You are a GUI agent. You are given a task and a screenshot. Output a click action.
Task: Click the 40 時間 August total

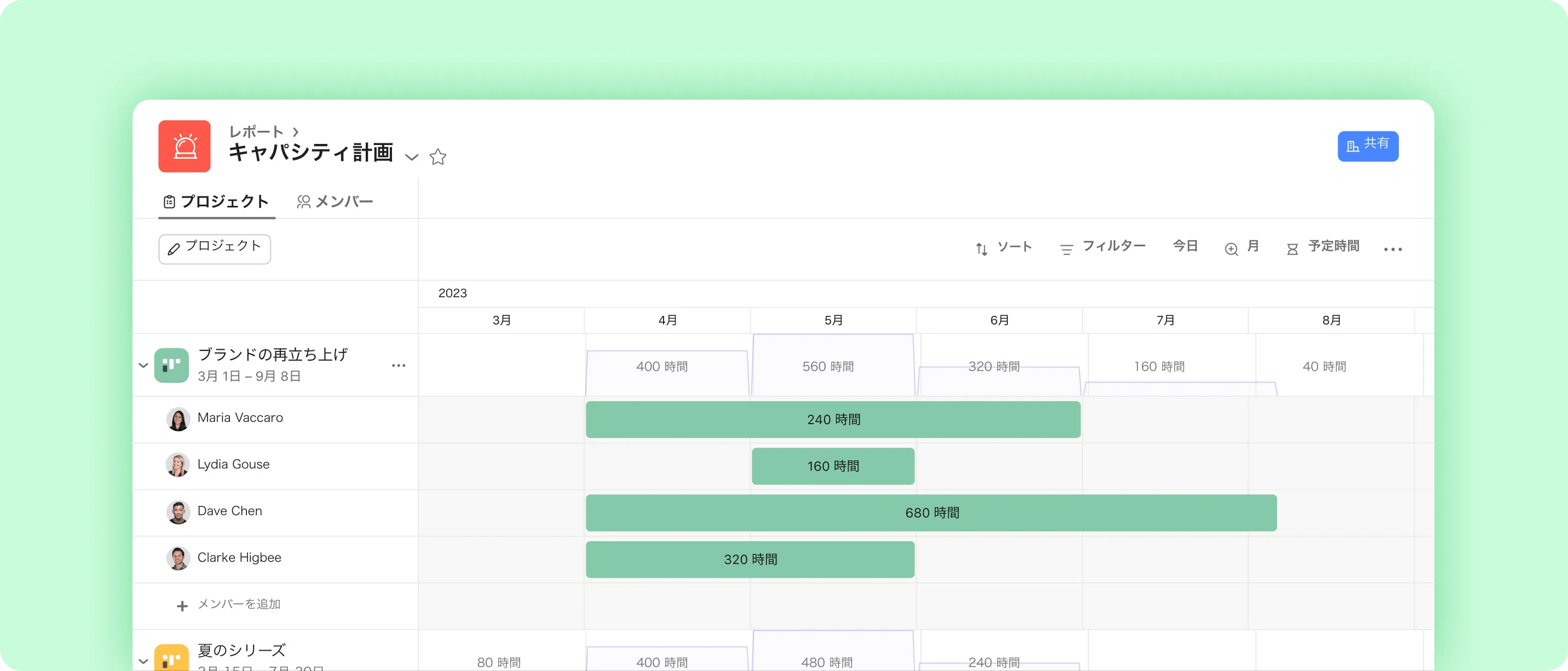[x=1324, y=366]
